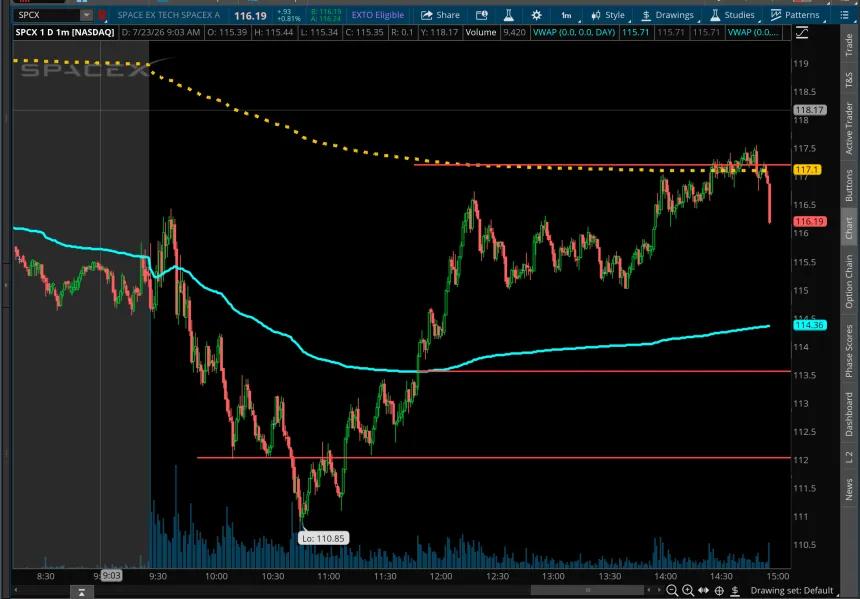Switch to the Active Trader sidebar tab
The width and height of the screenshot is (860, 599).
click(849, 129)
